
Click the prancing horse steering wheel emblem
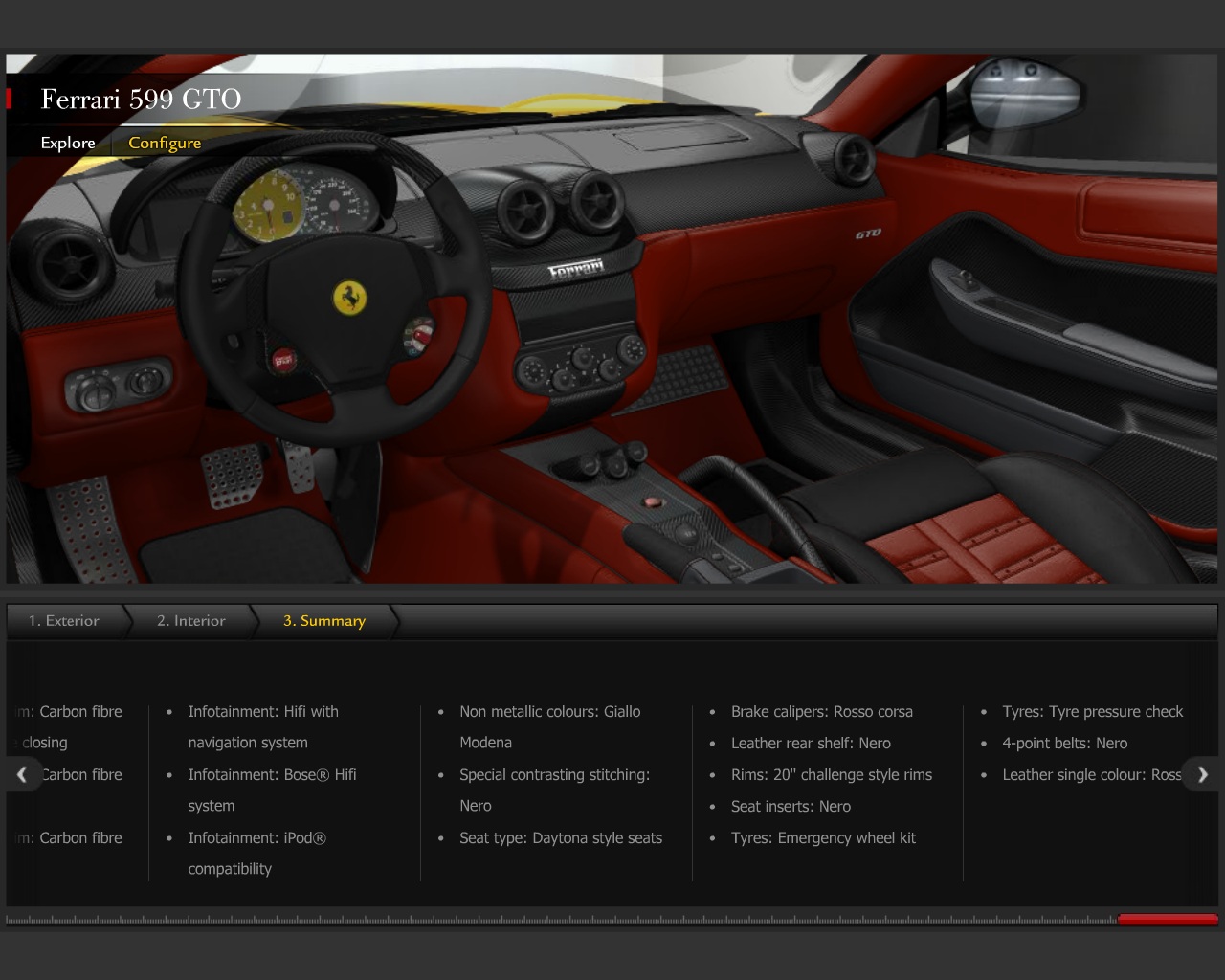350,298
